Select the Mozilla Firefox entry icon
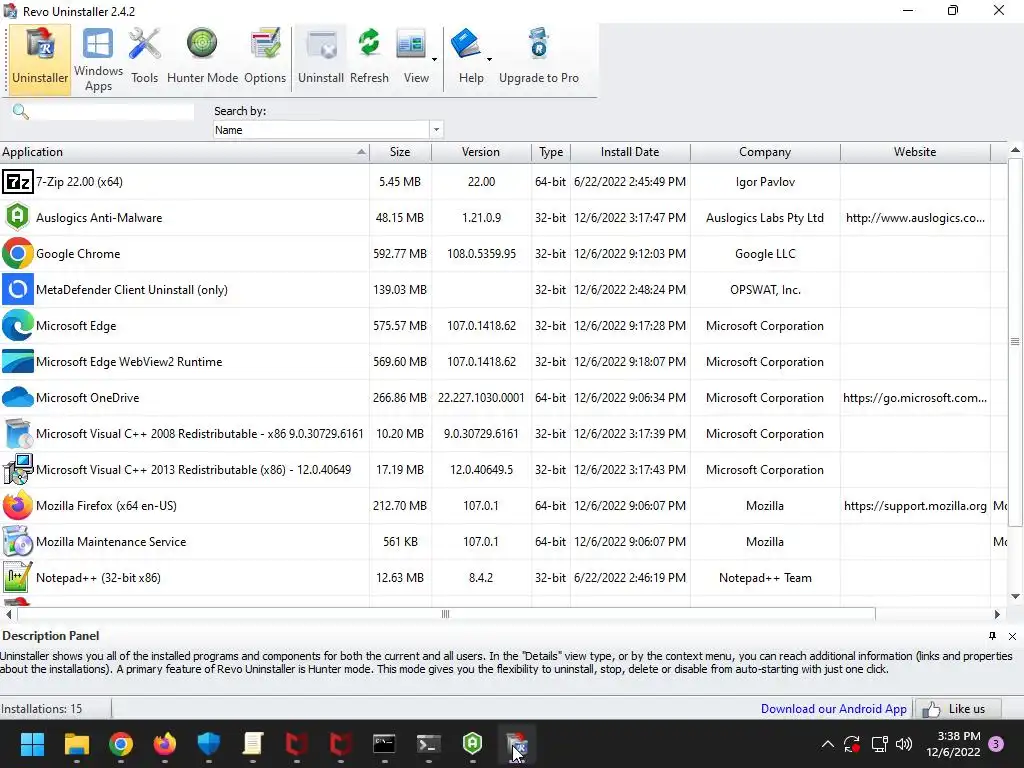Image resolution: width=1024 pixels, height=768 pixels. tap(18, 505)
